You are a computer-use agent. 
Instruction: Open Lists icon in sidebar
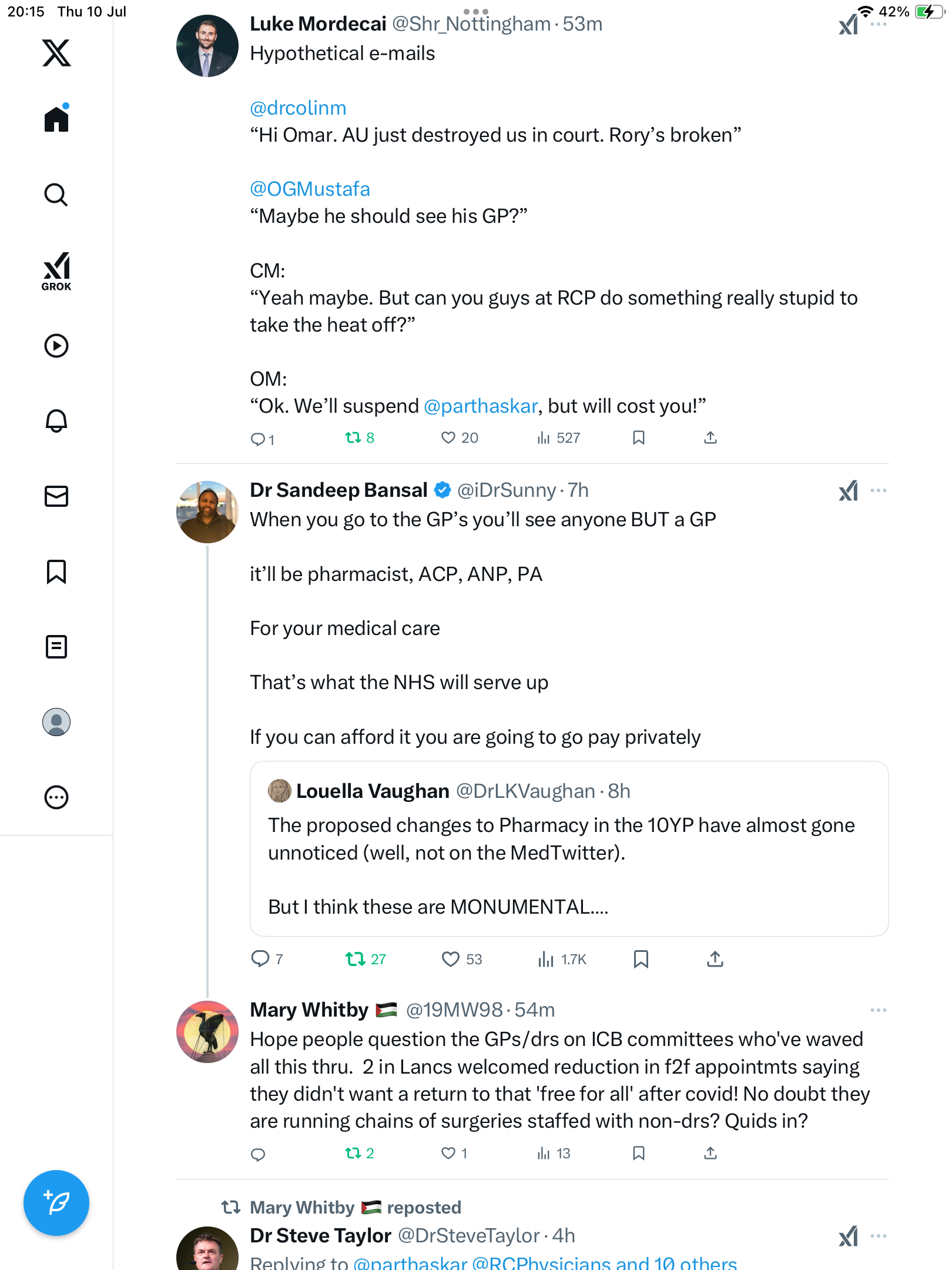(56, 647)
